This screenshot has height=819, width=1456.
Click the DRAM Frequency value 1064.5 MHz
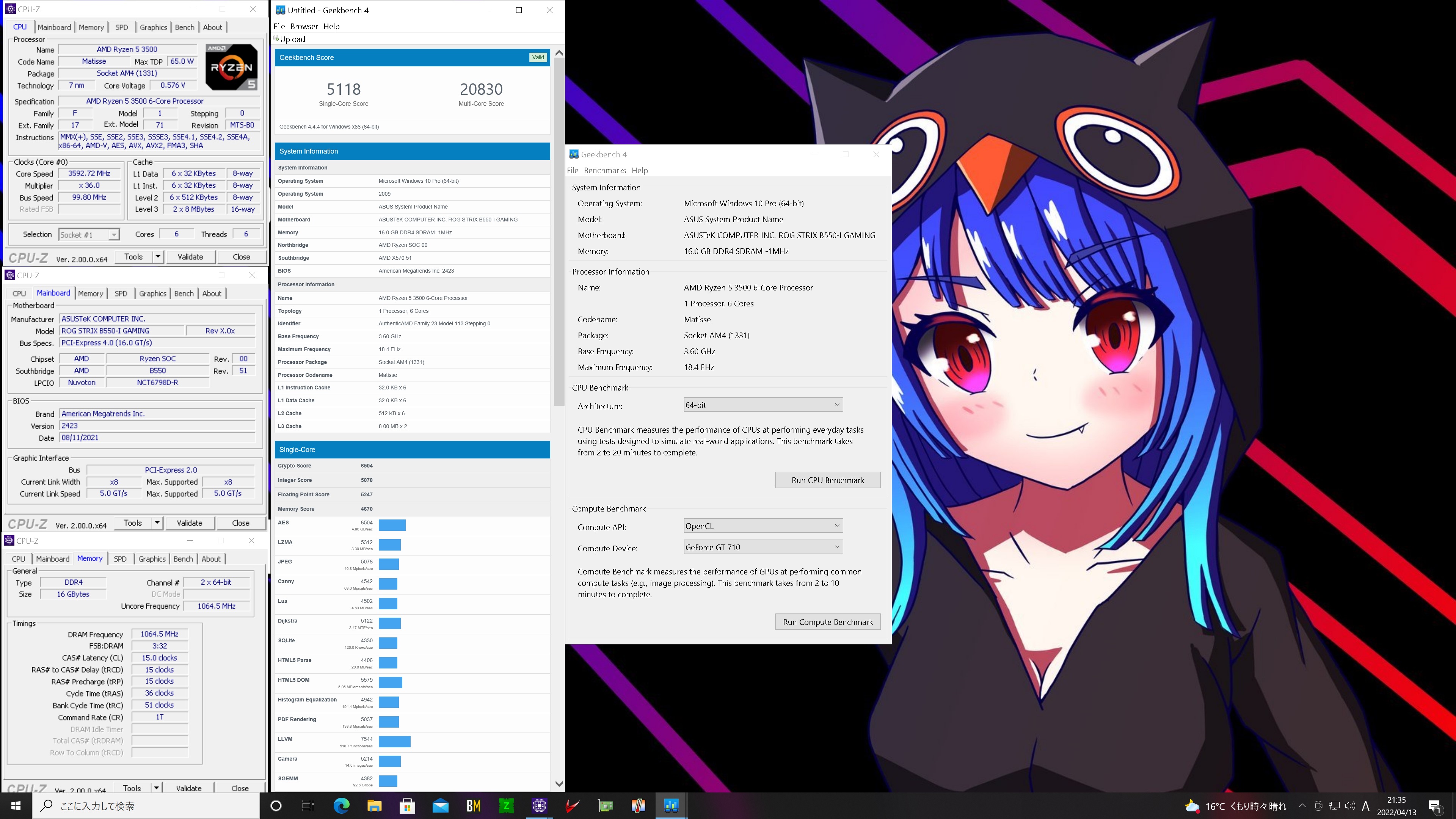(159, 634)
